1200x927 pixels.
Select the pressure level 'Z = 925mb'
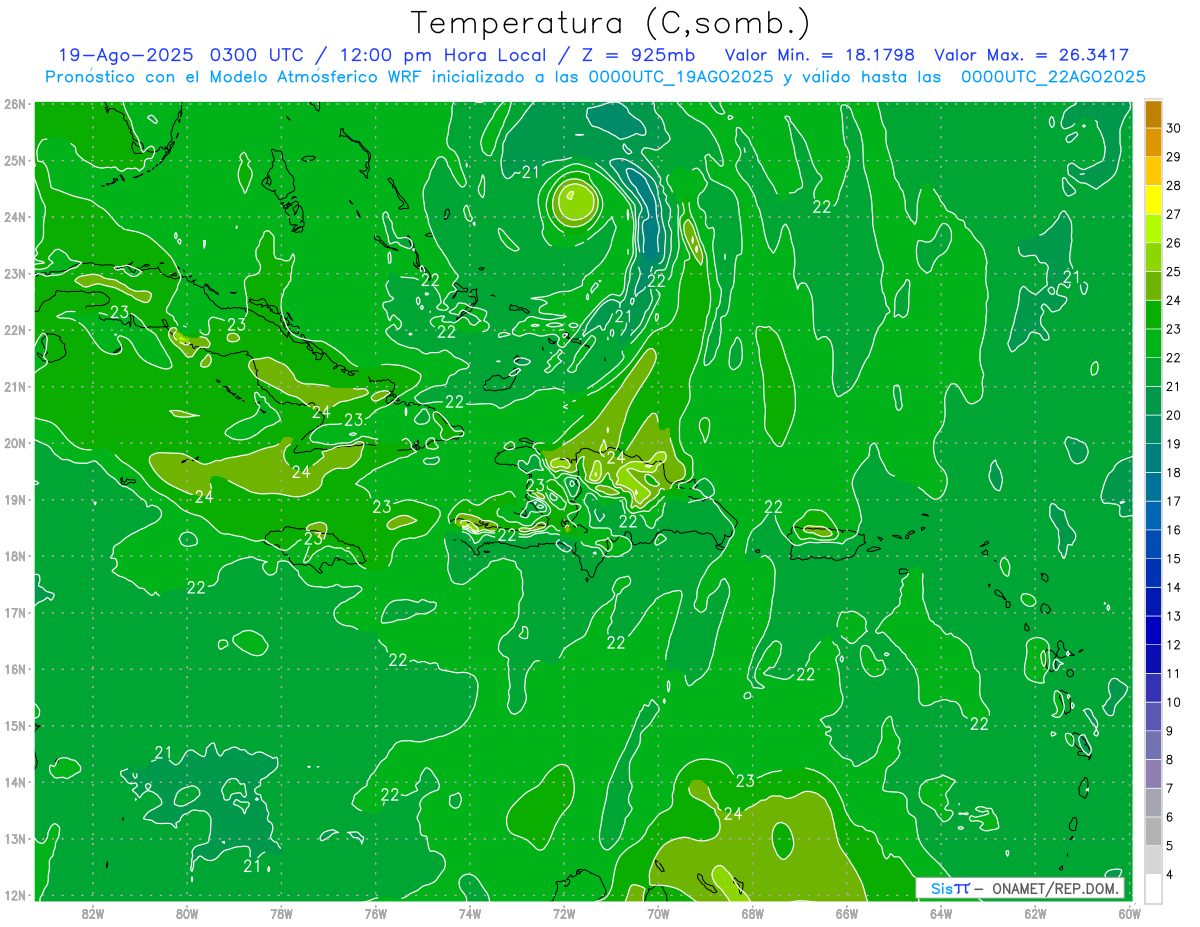[640, 55]
